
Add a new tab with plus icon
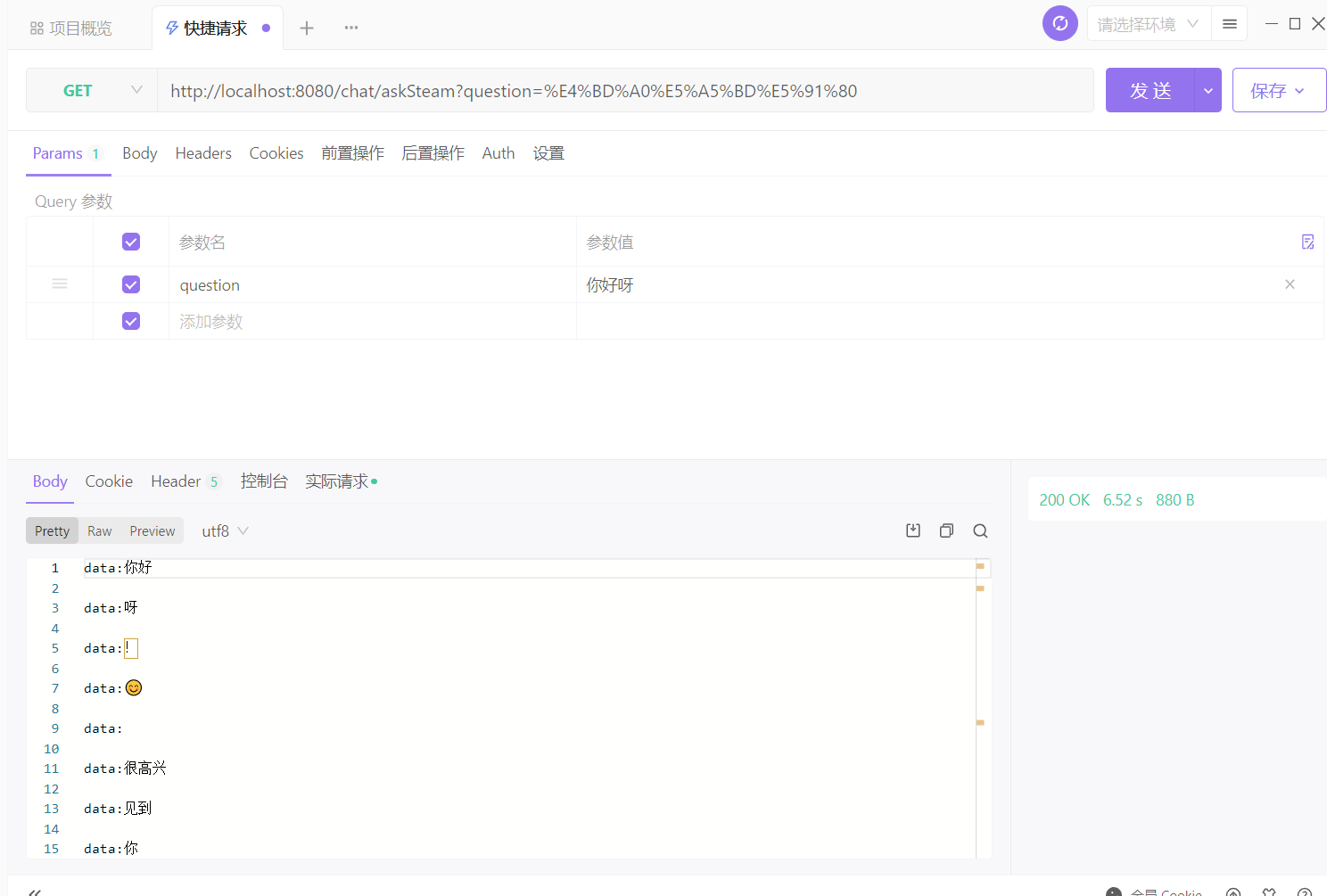(307, 28)
